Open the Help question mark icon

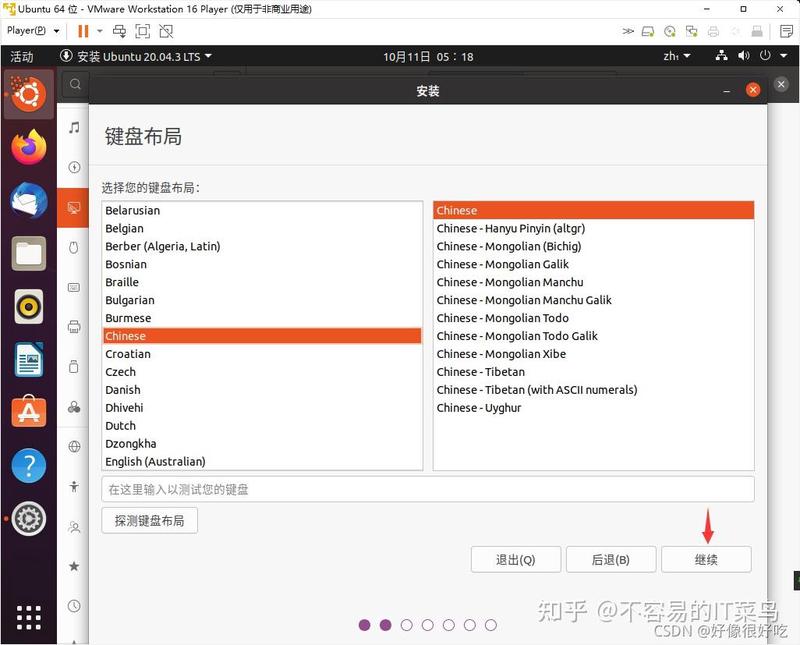29,465
